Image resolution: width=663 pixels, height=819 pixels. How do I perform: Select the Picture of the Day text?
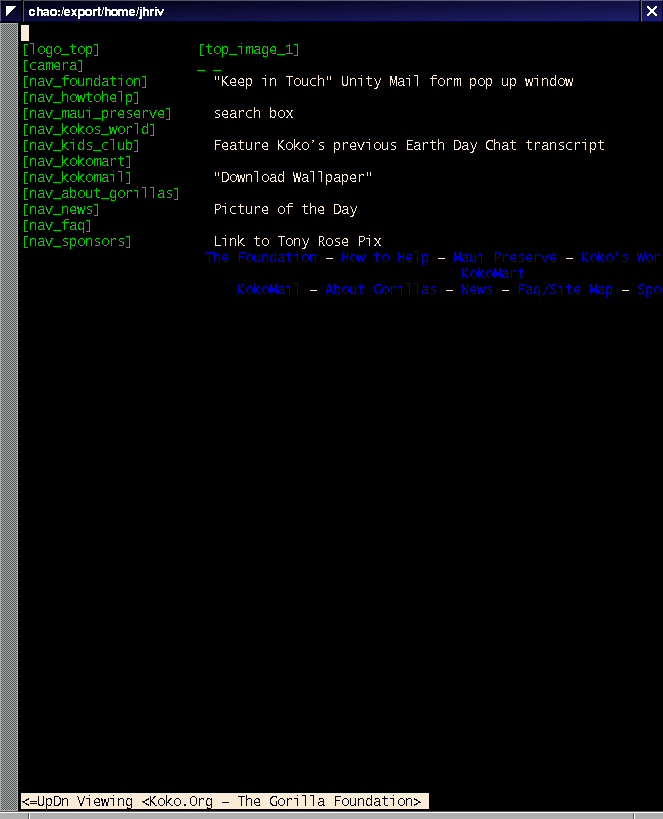point(285,209)
